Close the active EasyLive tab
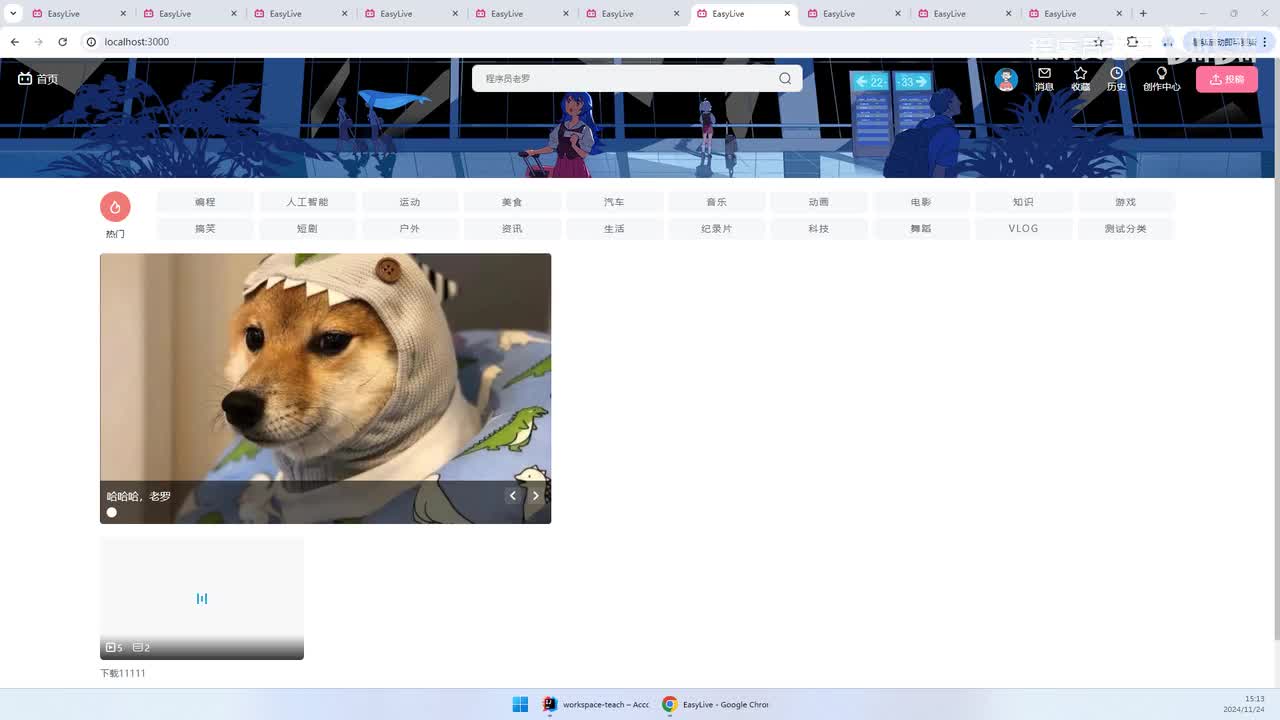Viewport: 1280px width, 720px height. 787,14
